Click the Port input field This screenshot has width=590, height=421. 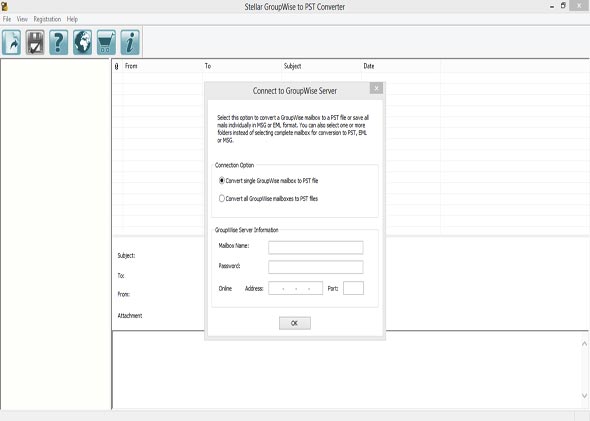click(353, 288)
